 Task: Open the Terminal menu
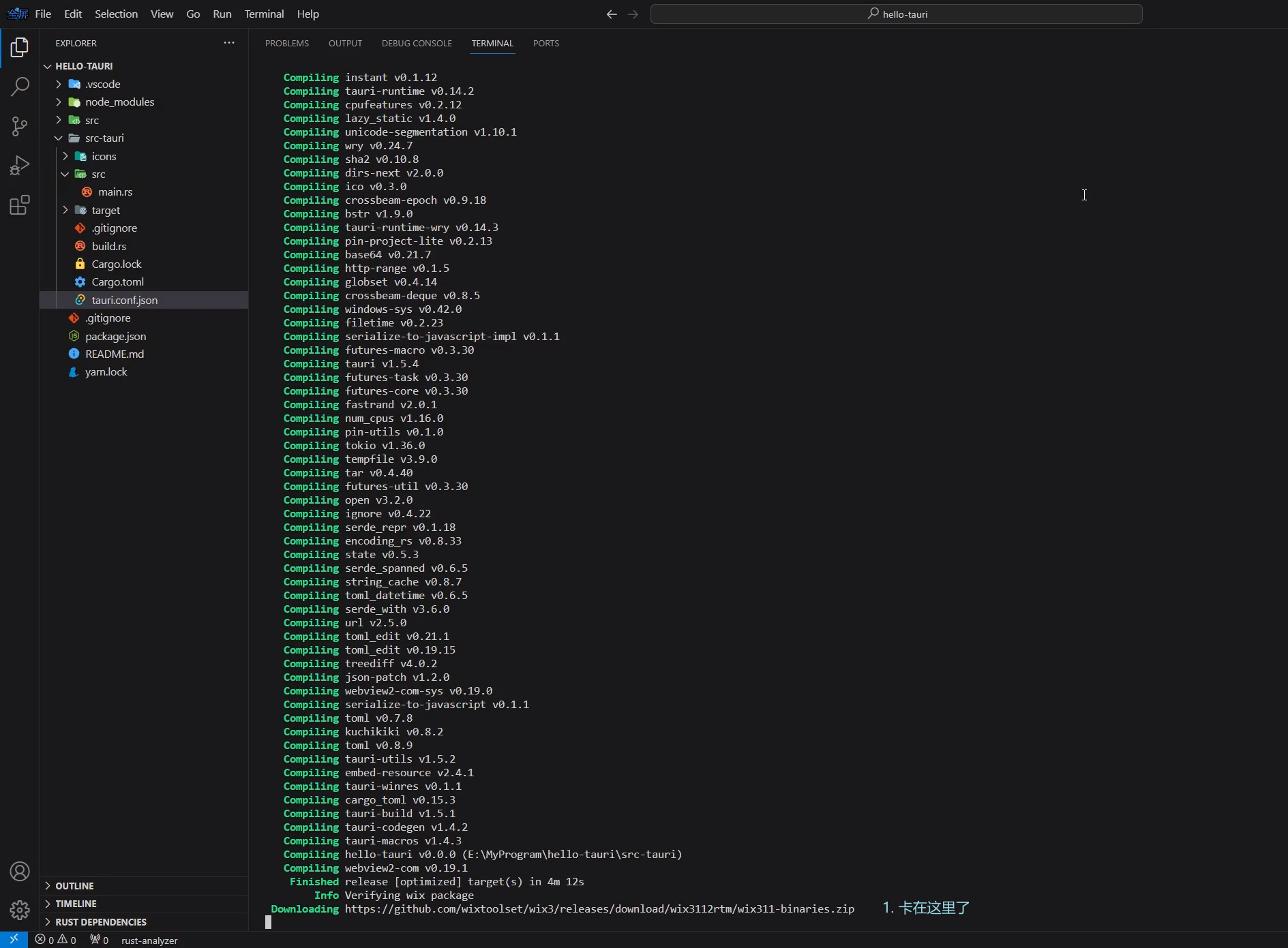point(264,14)
